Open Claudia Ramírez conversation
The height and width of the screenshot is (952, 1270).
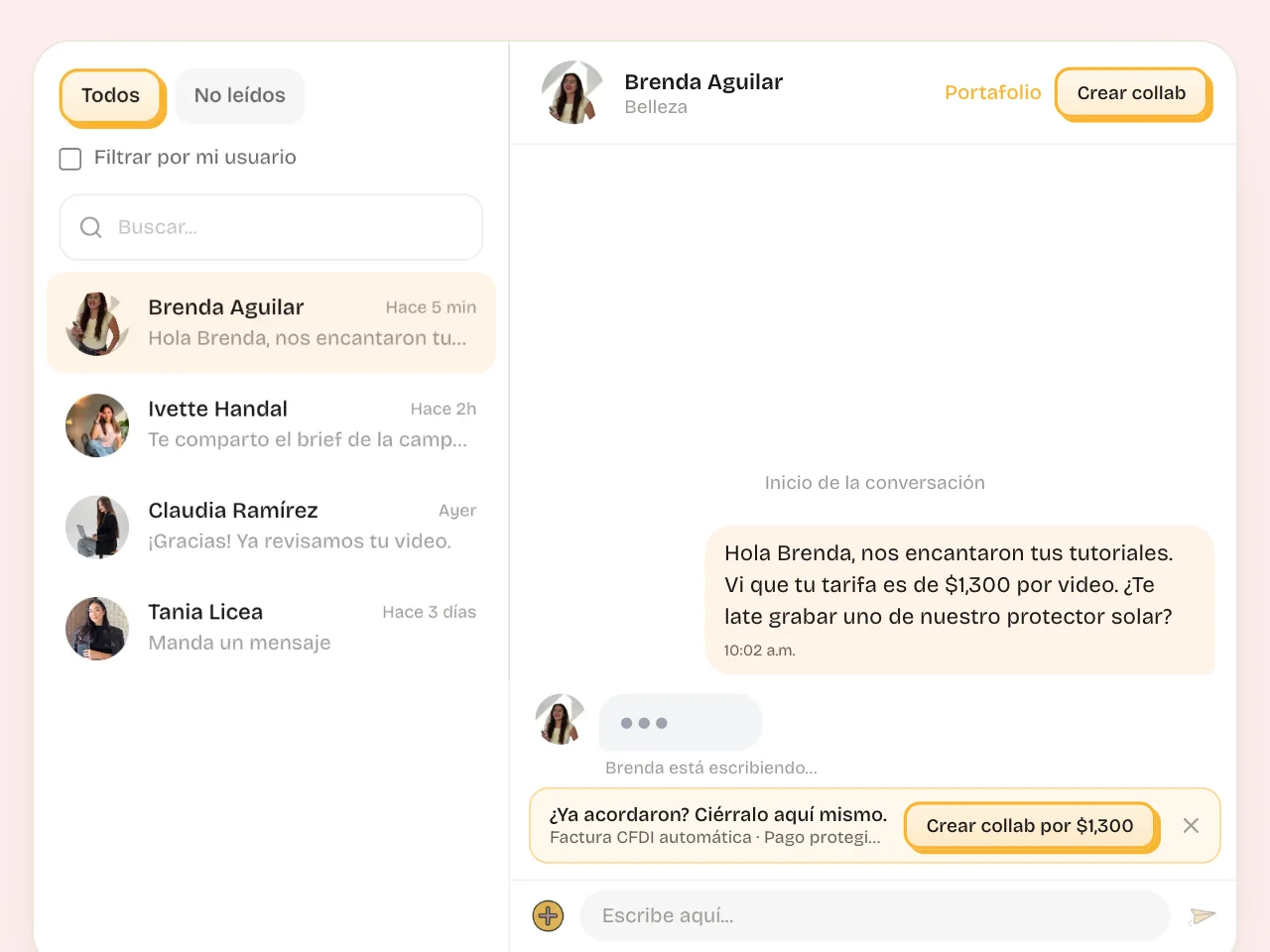click(271, 526)
